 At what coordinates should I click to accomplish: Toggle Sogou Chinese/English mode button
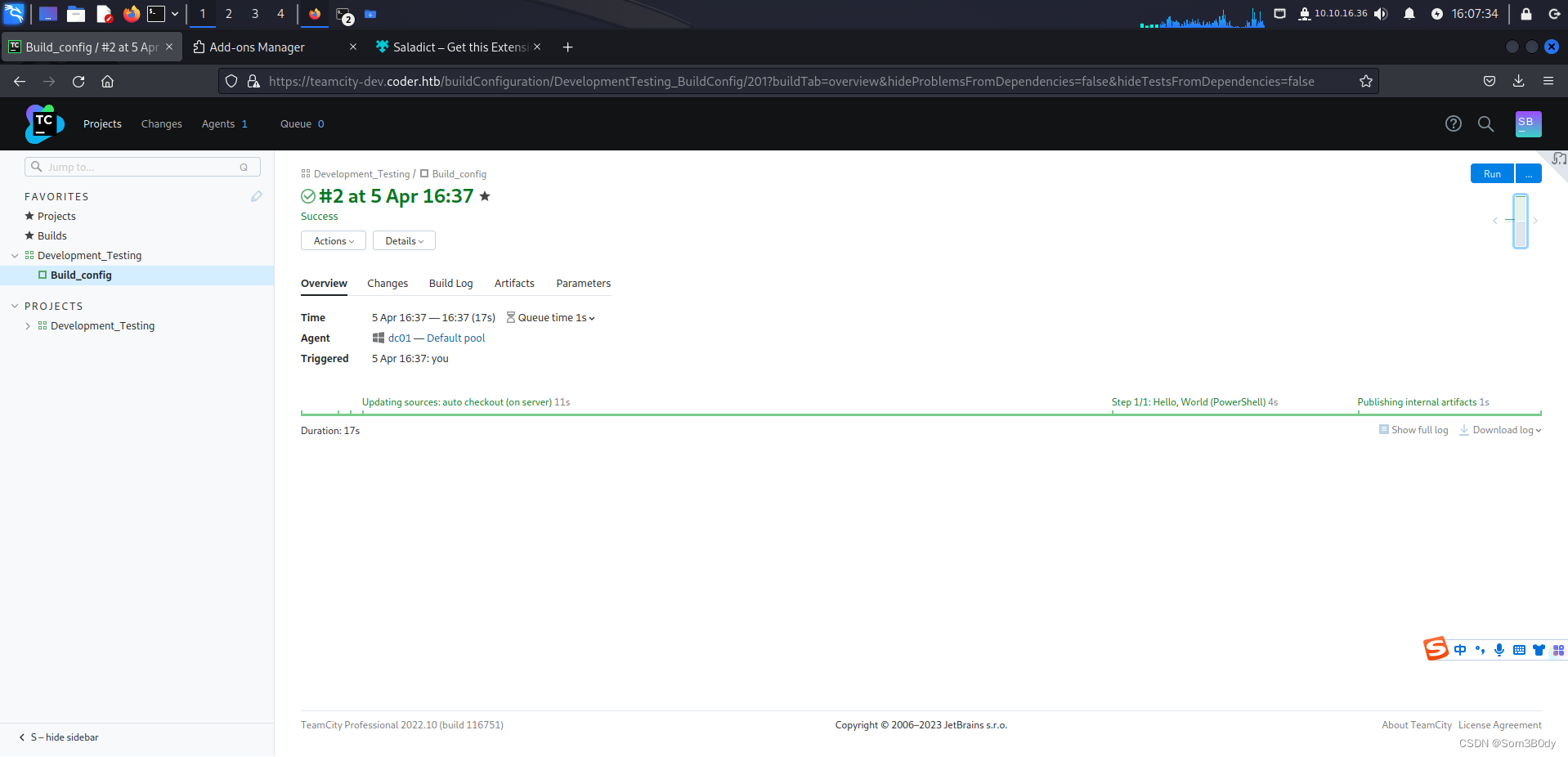pos(1460,650)
